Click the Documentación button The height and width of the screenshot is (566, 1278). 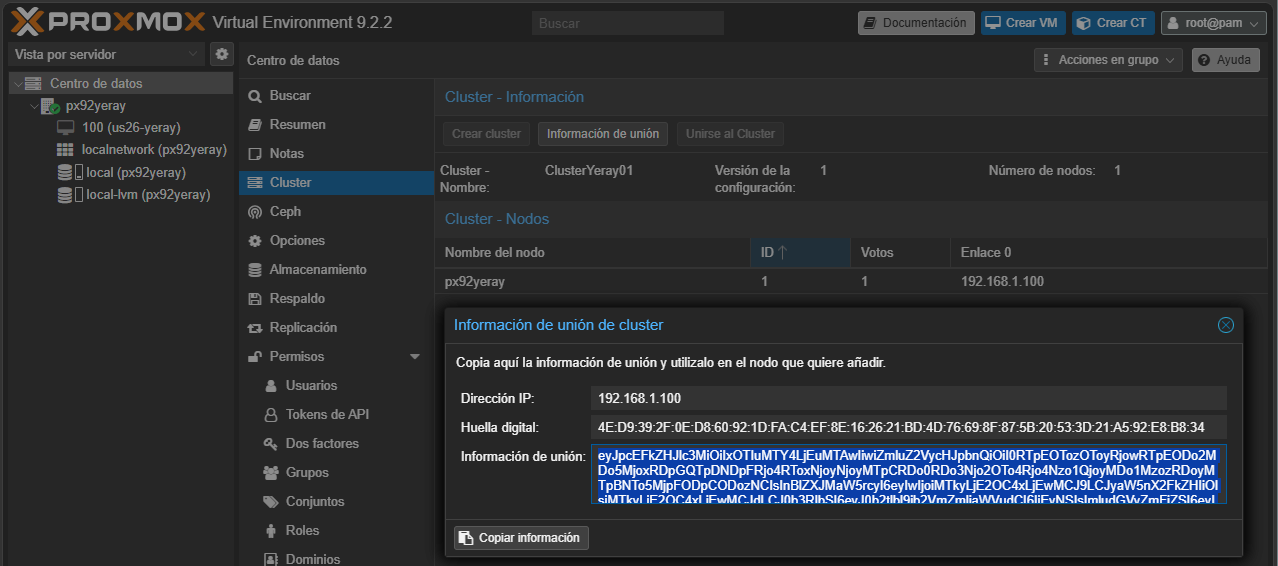[x=916, y=23]
